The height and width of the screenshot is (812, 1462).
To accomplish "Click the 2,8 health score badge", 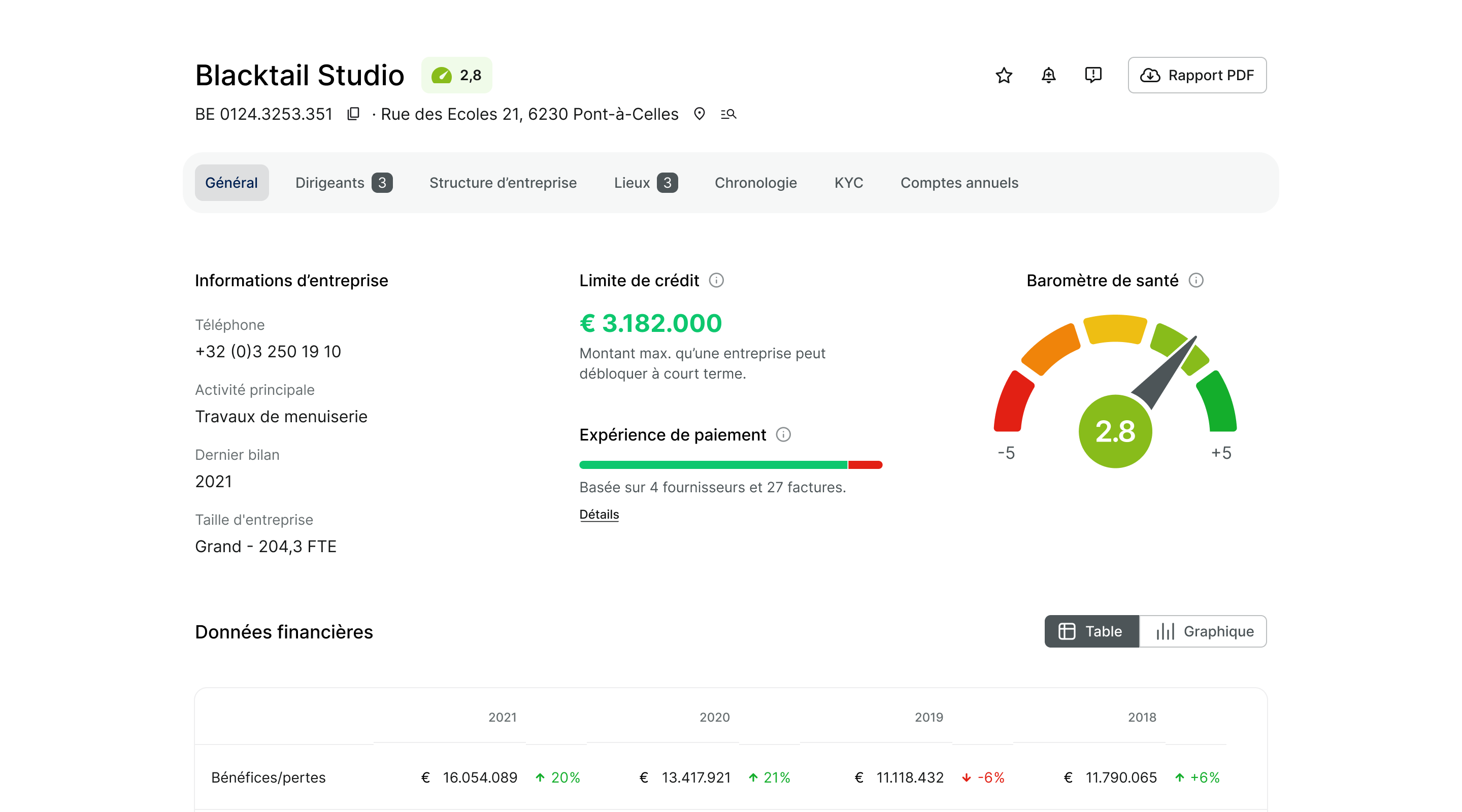I will [x=456, y=75].
